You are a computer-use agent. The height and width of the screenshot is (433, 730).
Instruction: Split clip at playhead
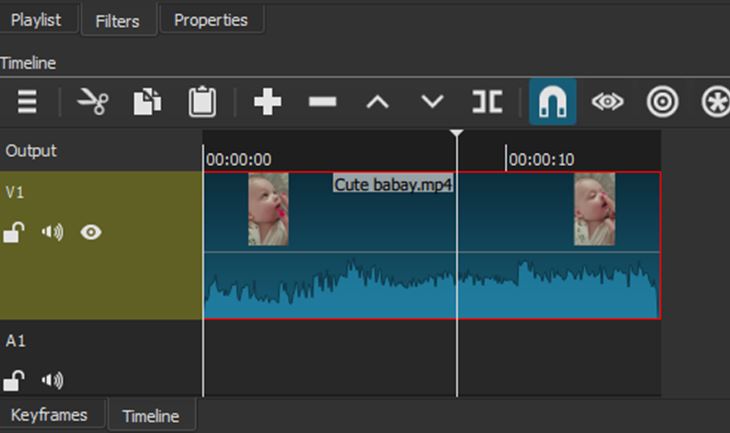pyautogui.click(x=487, y=101)
